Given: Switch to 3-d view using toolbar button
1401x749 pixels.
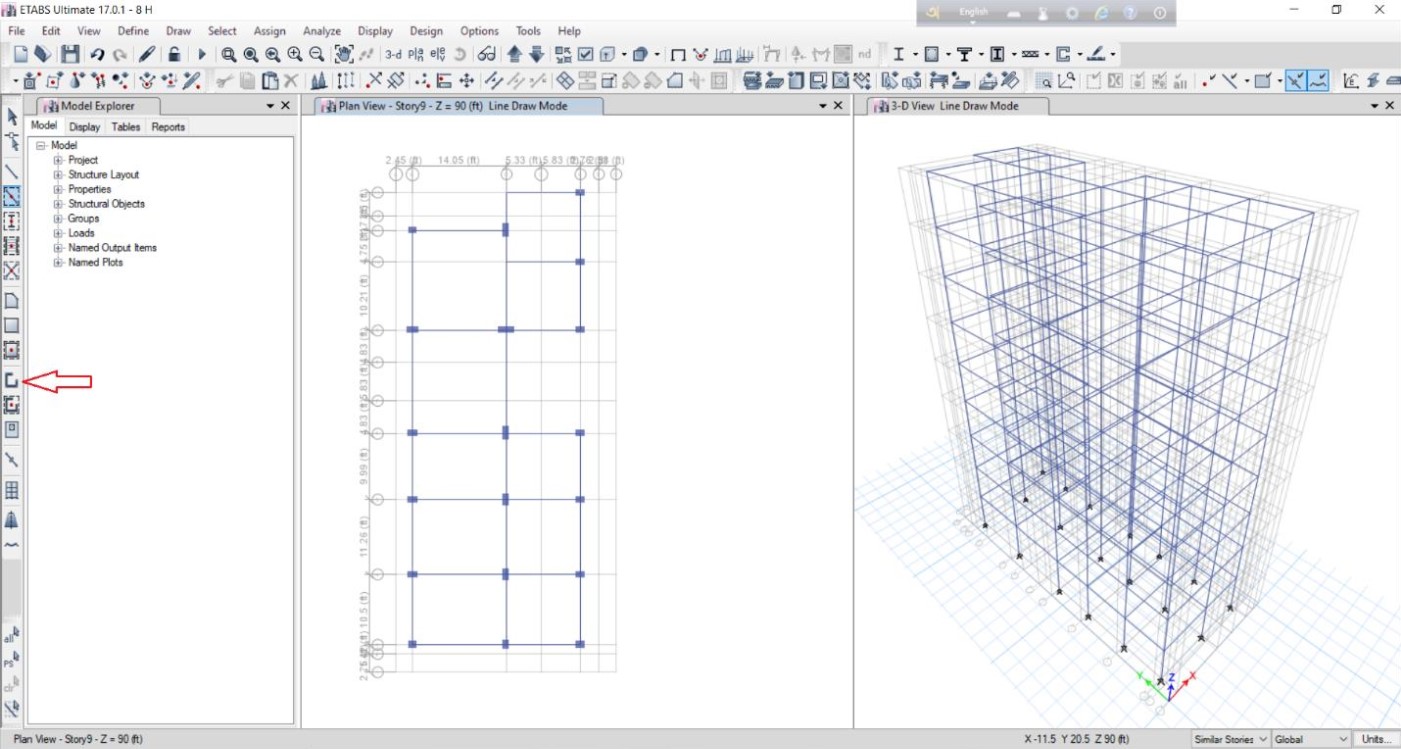Looking at the screenshot, I should (393, 54).
